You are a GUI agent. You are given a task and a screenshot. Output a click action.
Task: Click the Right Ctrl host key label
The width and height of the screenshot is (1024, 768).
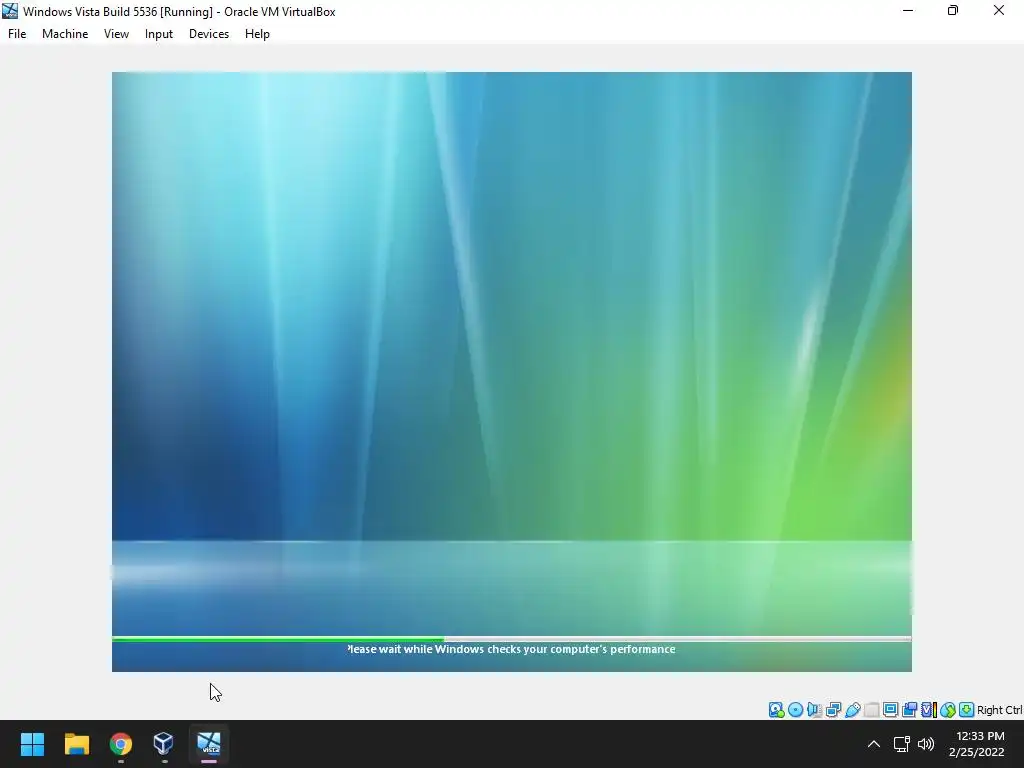pyautogui.click(x=1000, y=710)
